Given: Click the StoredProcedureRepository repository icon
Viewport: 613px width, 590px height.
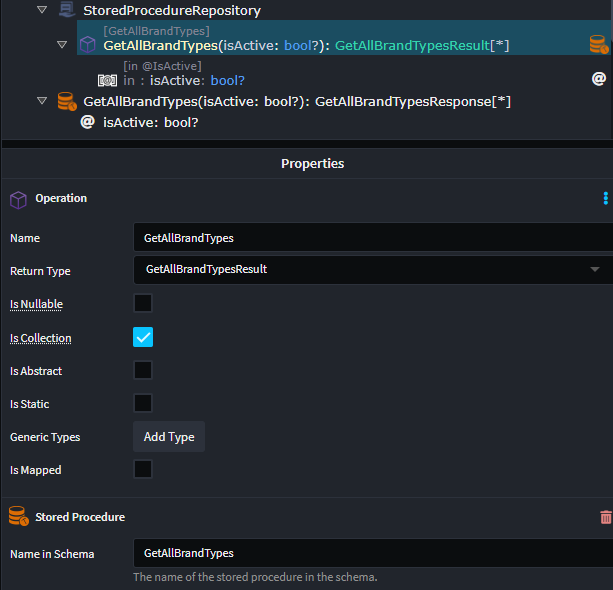Looking at the screenshot, I should click(x=67, y=10).
